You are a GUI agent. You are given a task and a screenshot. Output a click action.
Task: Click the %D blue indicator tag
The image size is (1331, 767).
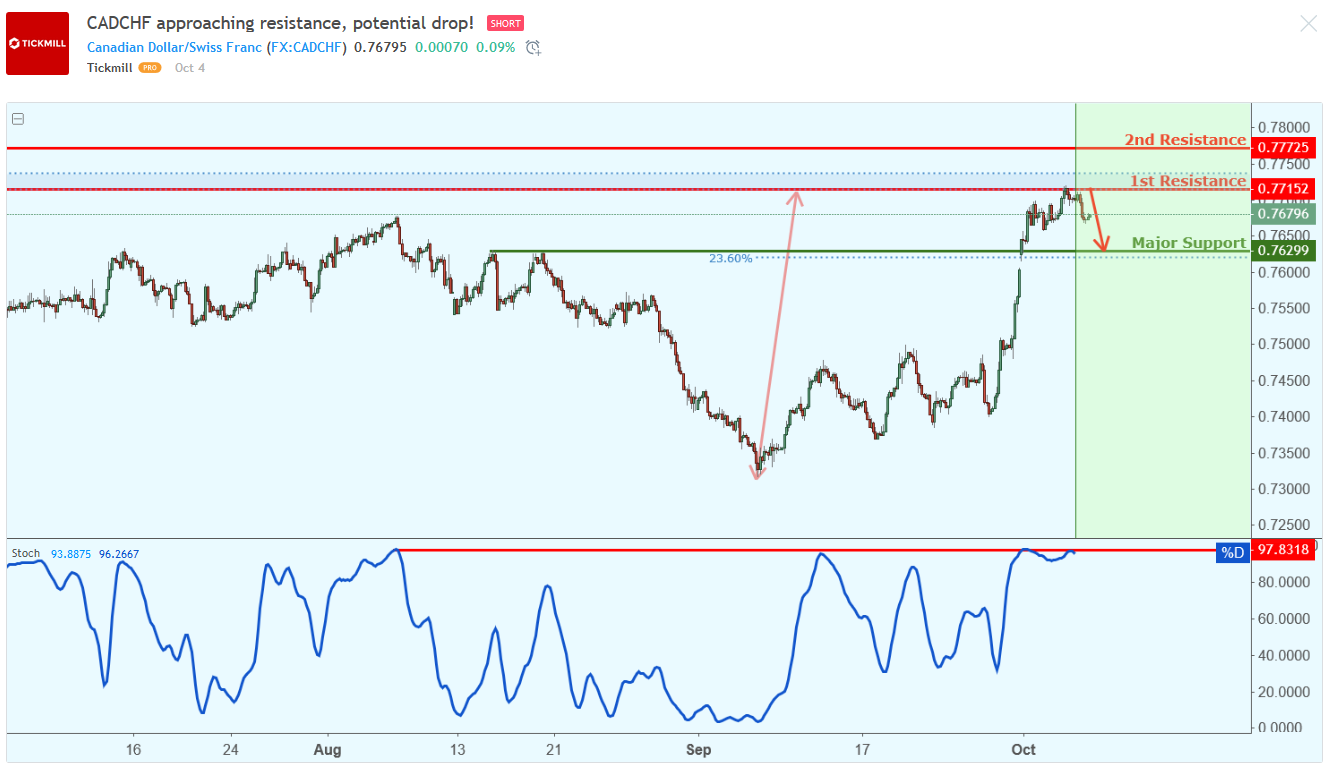1233,552
